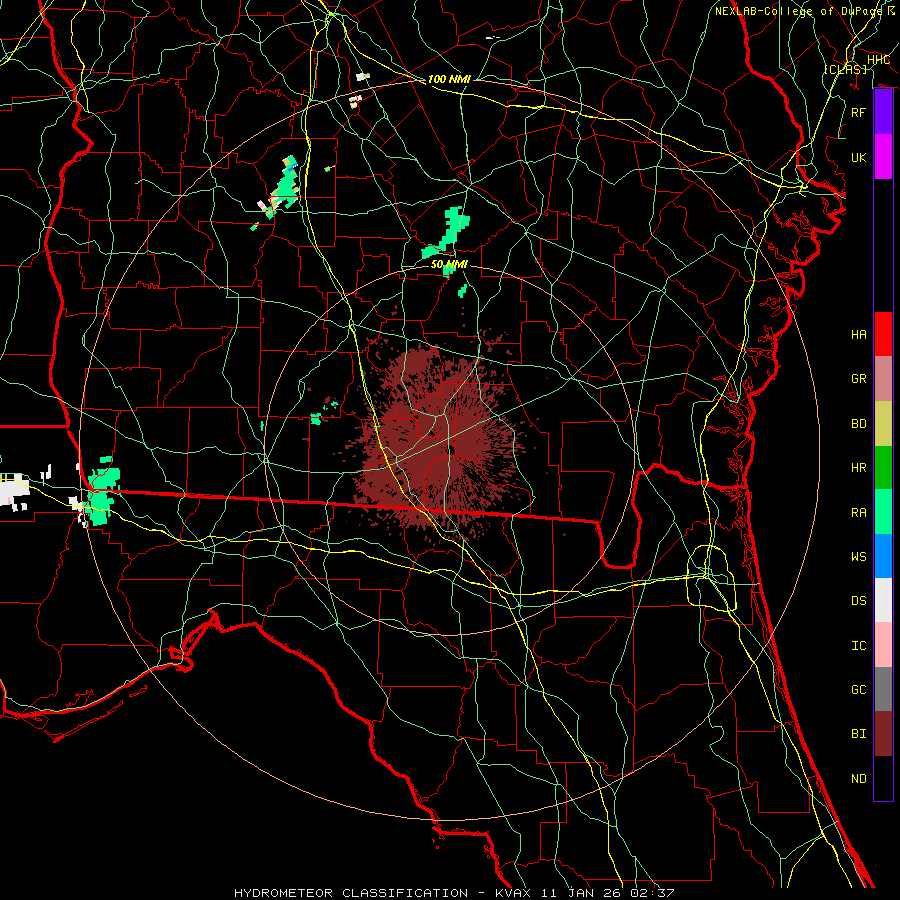Click the BI brown legend swatch
The image size is (900, 900).
883,734
